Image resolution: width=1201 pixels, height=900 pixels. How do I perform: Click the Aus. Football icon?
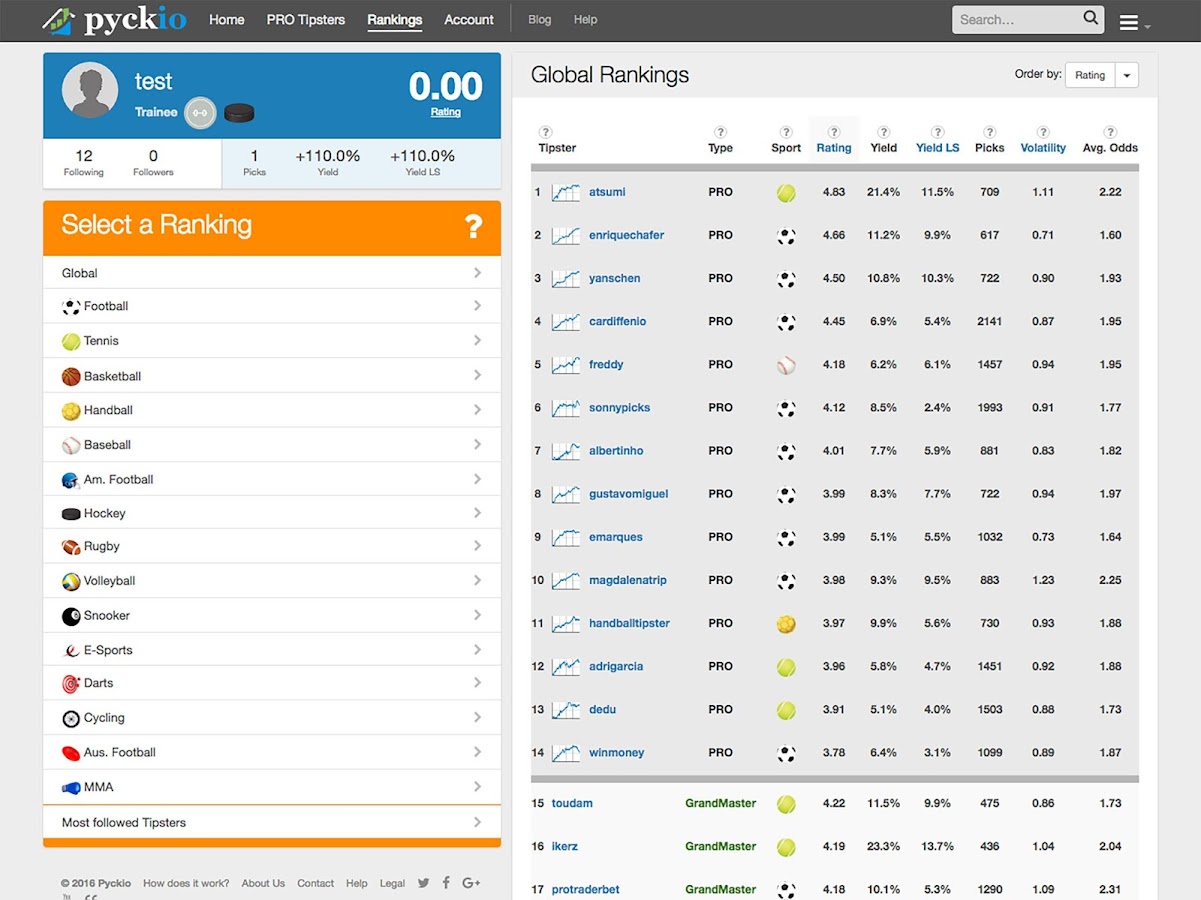71,753
